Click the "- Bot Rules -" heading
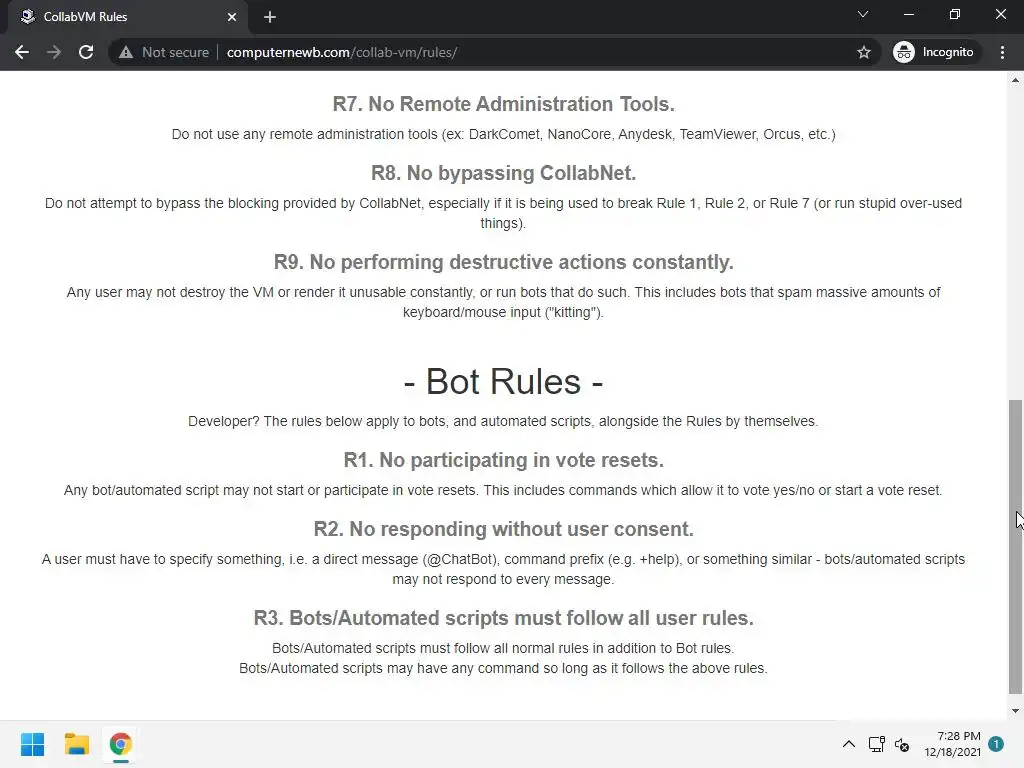Viewport: 1024px width, 768px height. [x=504, y=381]
